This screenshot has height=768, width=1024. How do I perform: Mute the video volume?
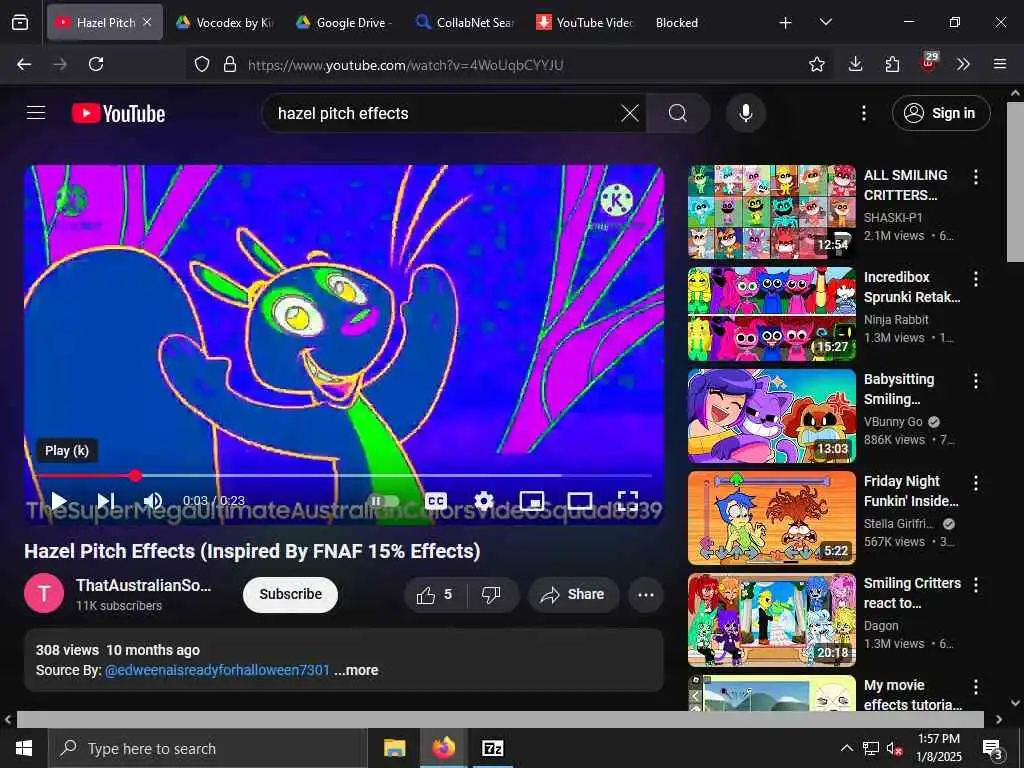click(153, 501)
